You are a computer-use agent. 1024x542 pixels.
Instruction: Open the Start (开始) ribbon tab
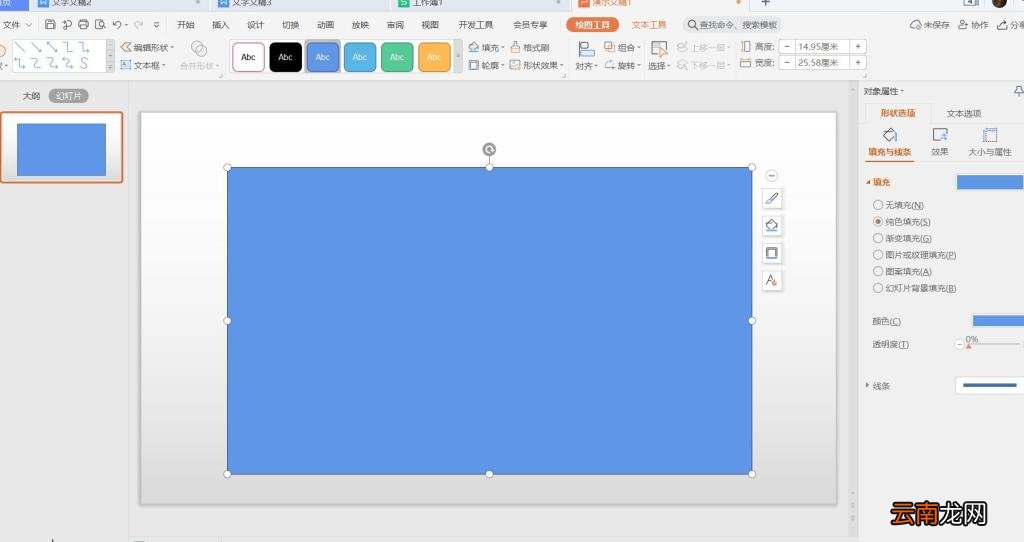point(186,25)
